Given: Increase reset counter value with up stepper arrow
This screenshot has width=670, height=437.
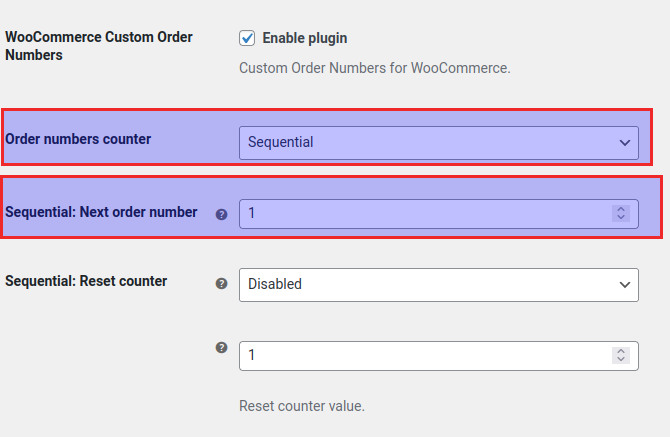Looking at the screenshot, I should 621,351.
